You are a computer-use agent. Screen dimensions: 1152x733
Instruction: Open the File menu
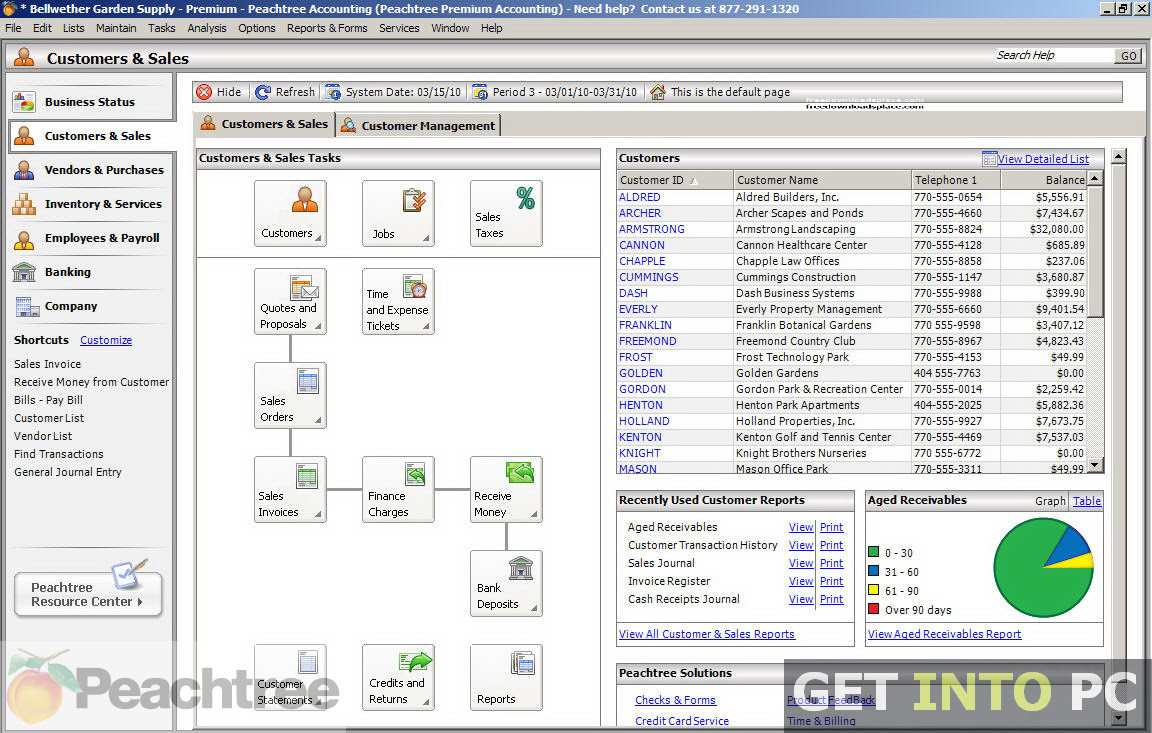[13, 28]
